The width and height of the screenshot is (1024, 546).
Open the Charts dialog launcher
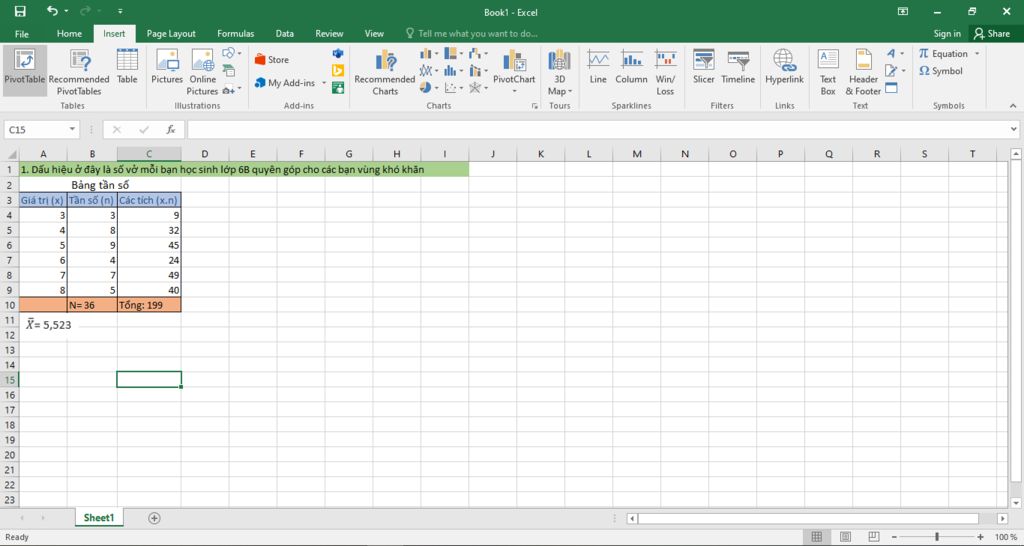535,105
